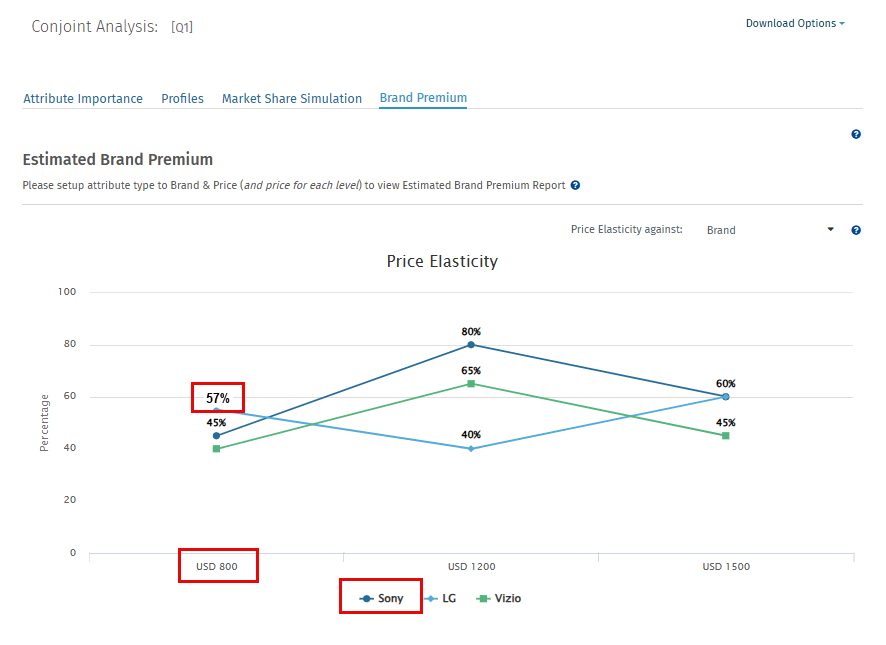Select the Brand Premium tab

[x=423, y=98]
